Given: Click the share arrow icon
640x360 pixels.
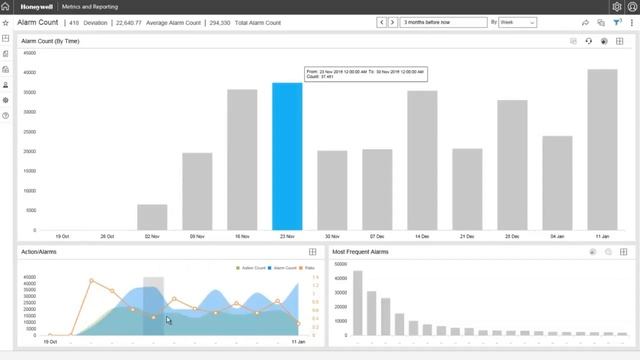Looking at the screenshot, I should [585, 22].
